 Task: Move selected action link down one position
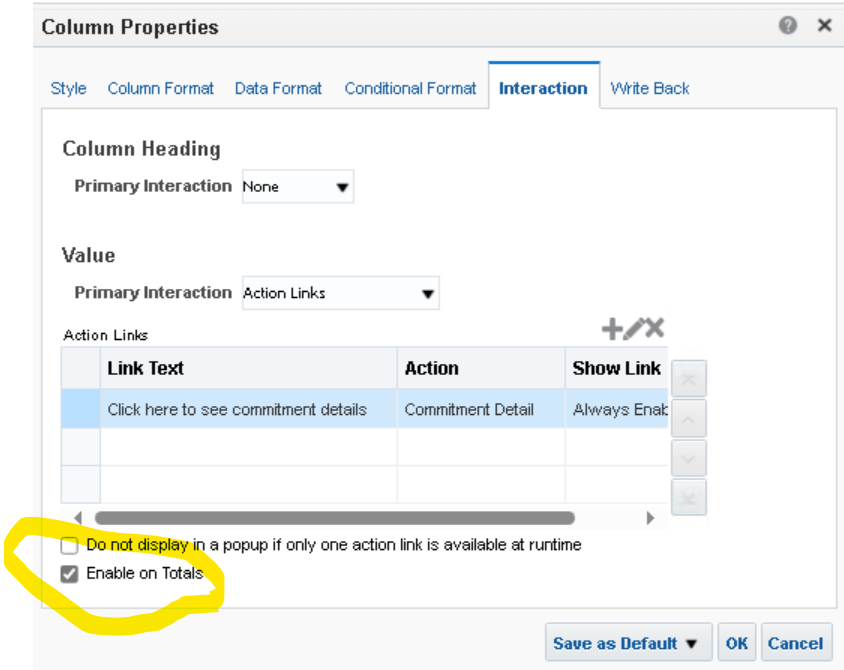(688, 459)
